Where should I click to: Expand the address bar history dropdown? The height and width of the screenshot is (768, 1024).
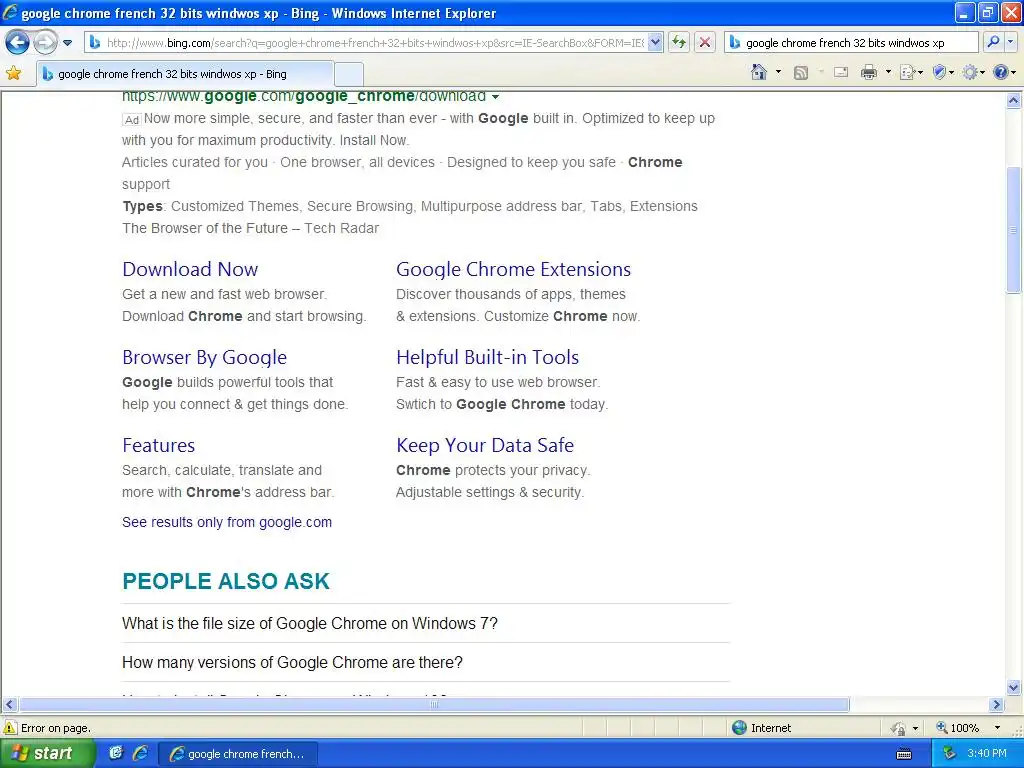(x=656, y=42)
